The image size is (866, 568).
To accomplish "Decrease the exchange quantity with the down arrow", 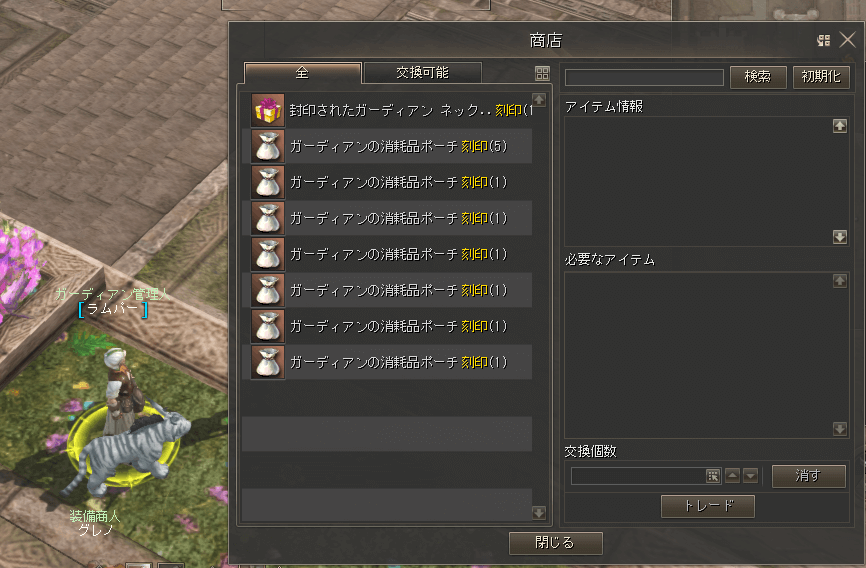I will pos(751,476).
